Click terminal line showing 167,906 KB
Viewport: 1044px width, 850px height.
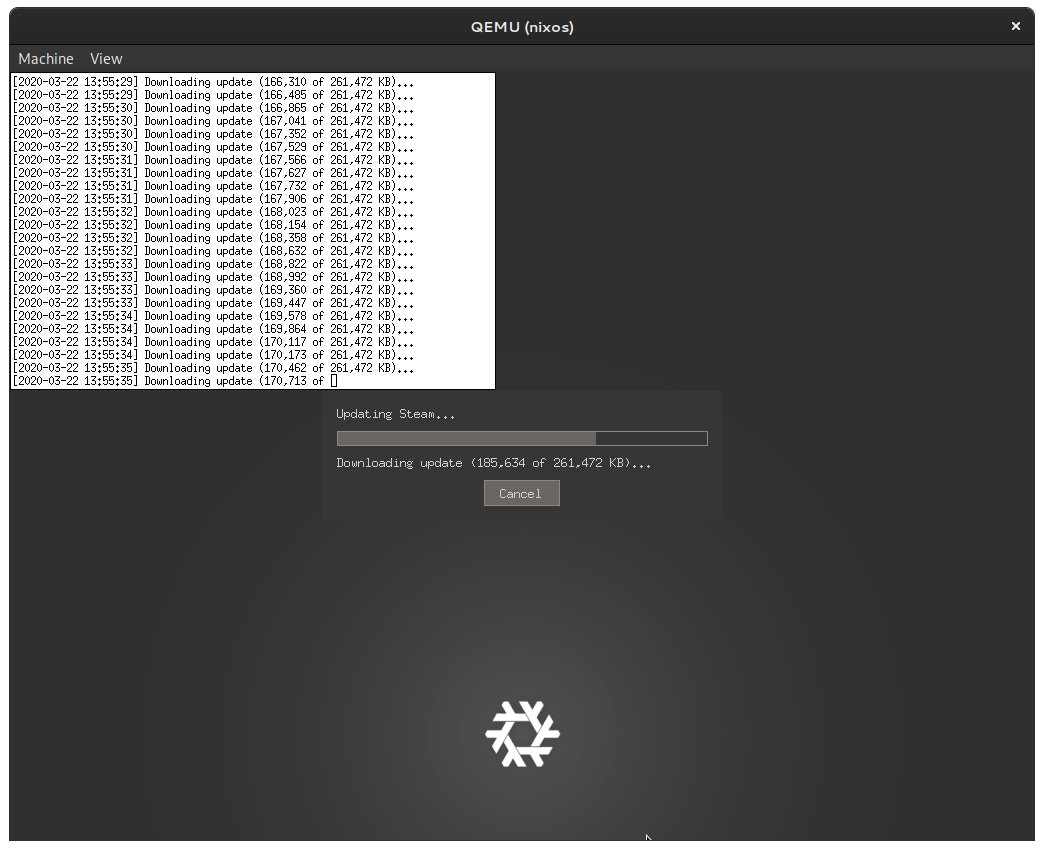(213, 199)
